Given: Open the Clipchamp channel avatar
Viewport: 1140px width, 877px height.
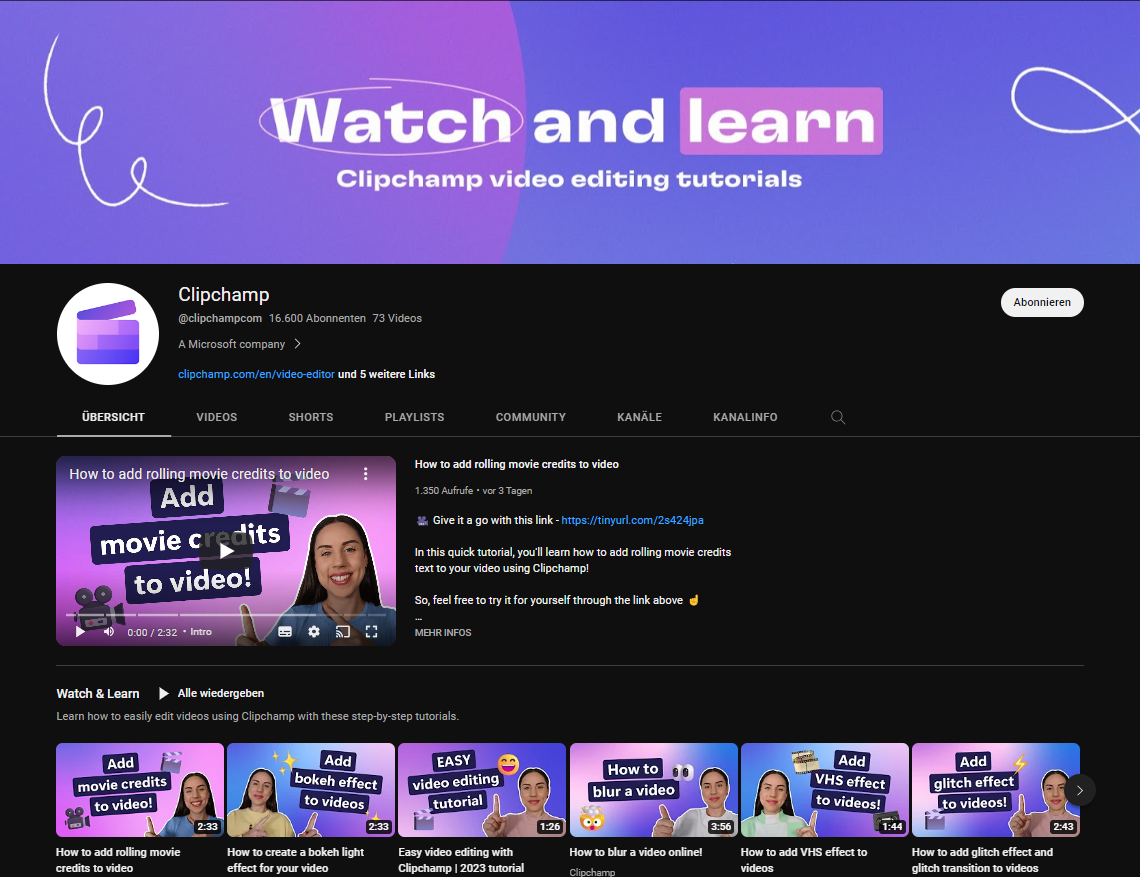Looking at the screenshot, I should pos(108,334).
